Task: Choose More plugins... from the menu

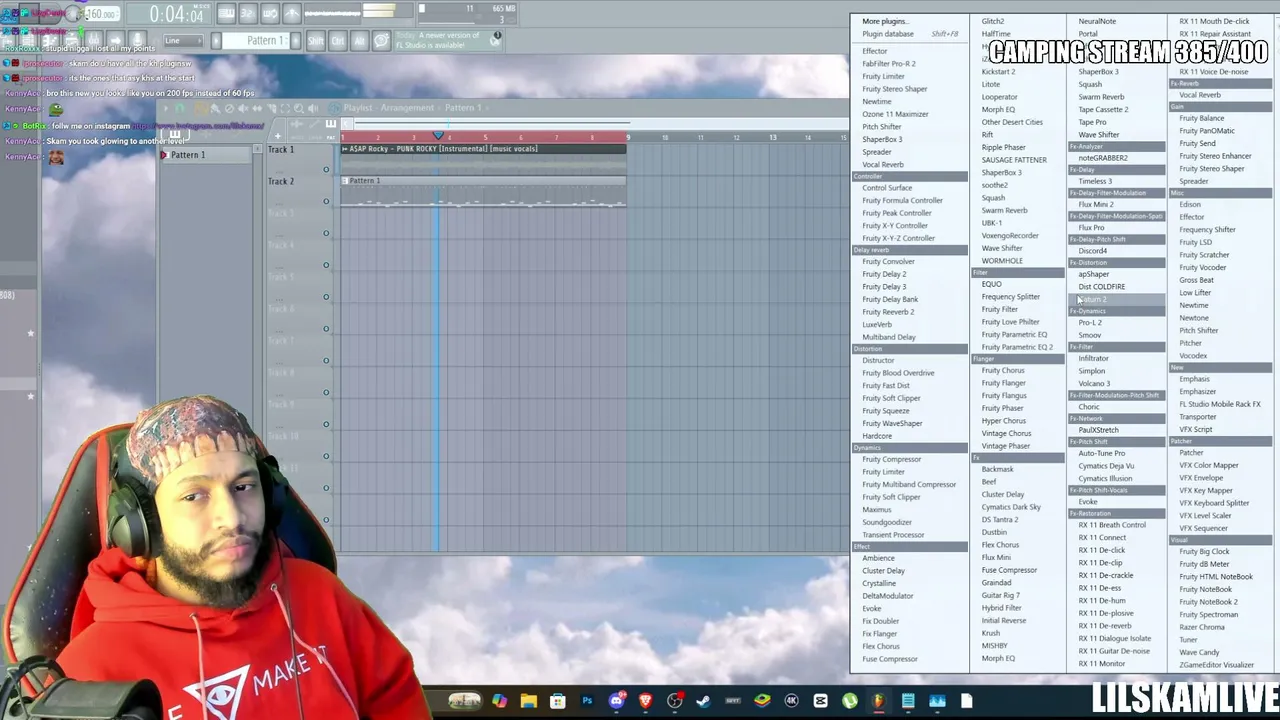Action: (x=884, y=21)
